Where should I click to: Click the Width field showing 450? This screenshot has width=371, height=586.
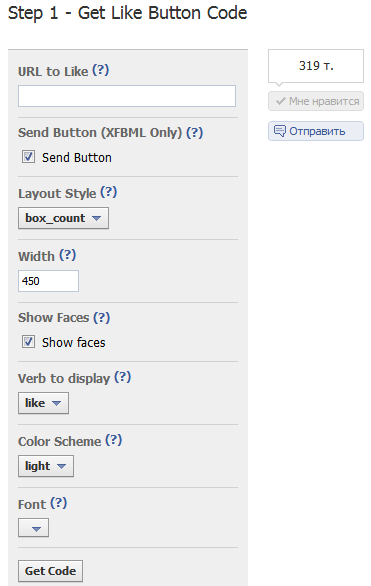tap(49, 281)
